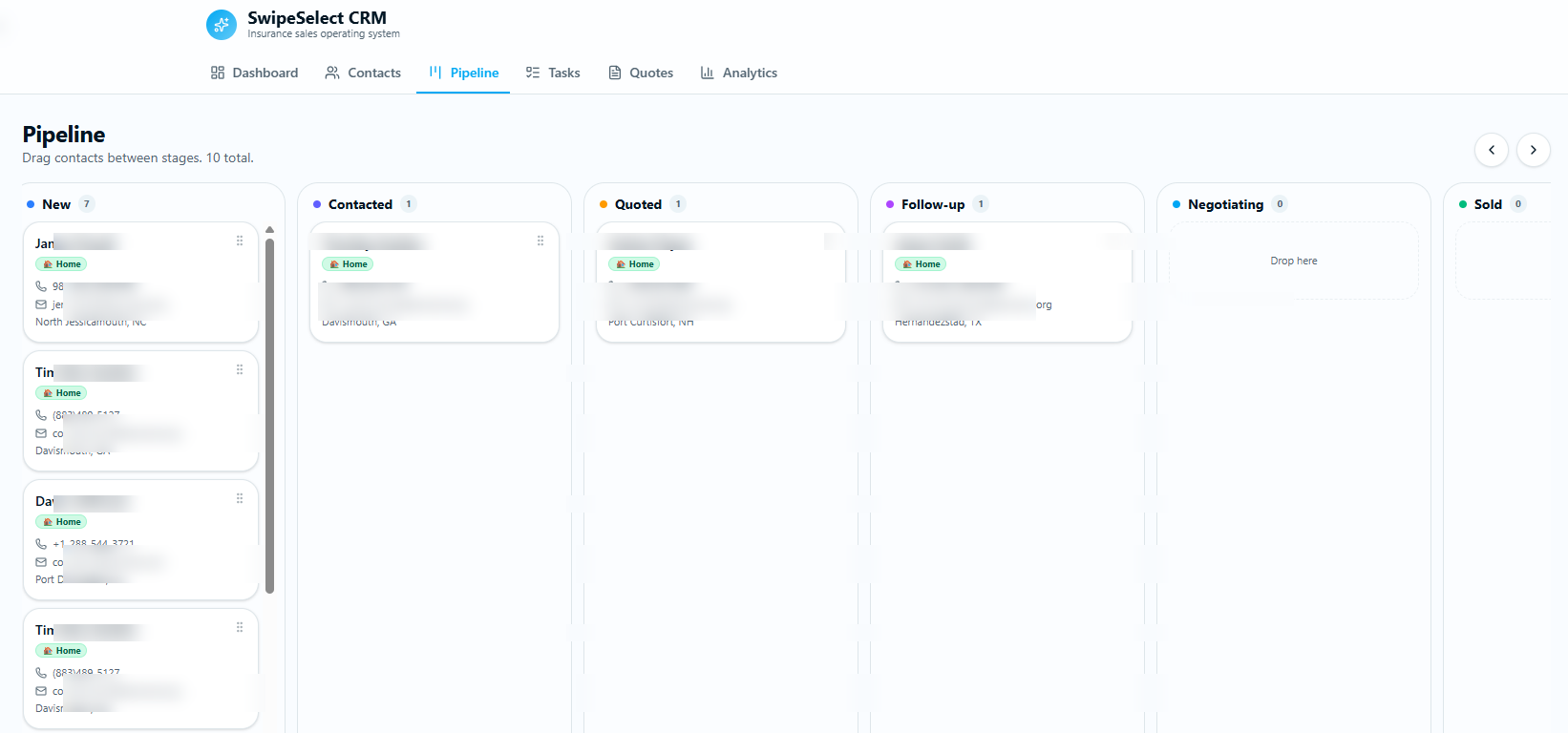Click the Contacts people icon
Viewport: 1568px width, 733px height.
point(332,73)
